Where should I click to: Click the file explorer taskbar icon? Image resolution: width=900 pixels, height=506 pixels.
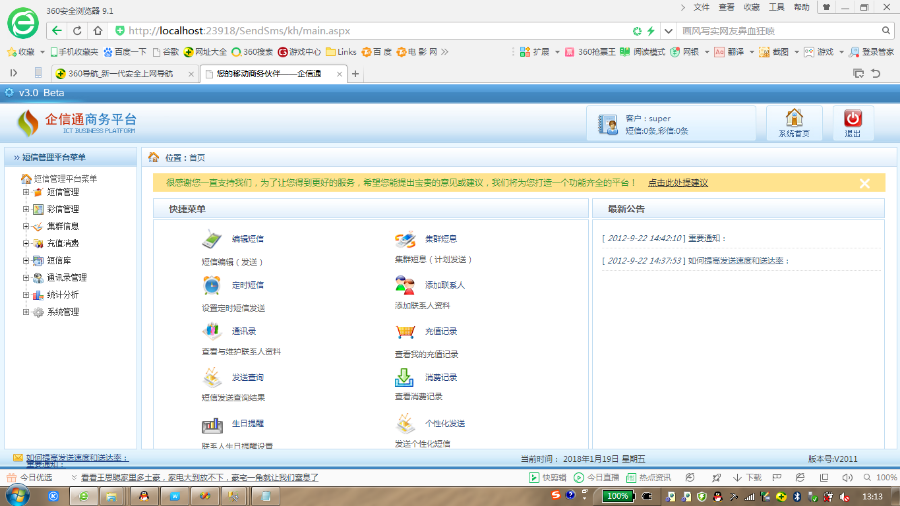point(111,496)
